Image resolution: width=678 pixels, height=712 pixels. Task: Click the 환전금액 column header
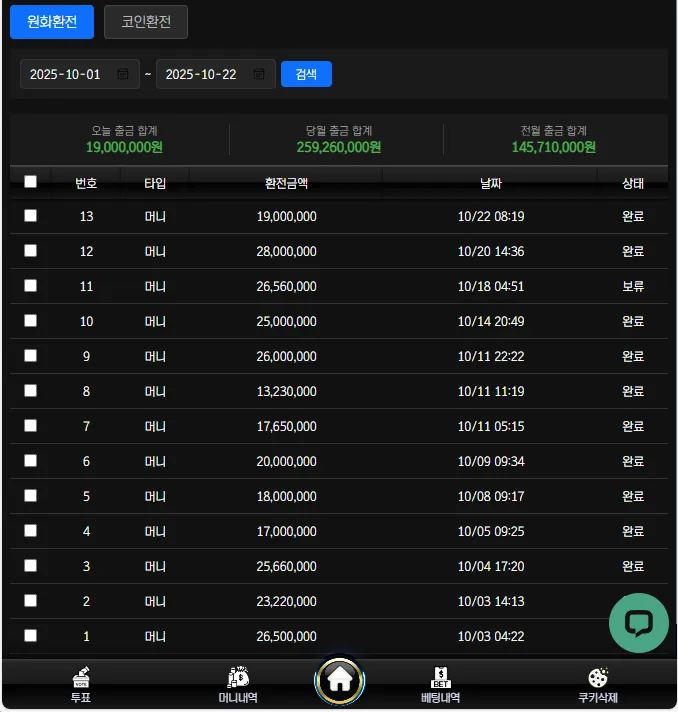click(287, 183)
